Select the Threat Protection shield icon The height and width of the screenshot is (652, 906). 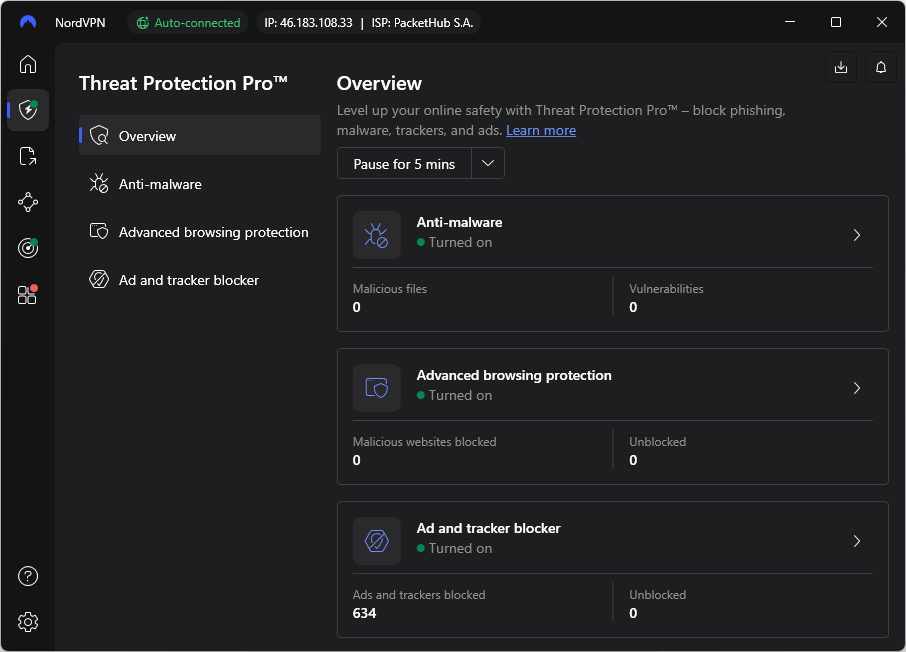click(27, 110)
